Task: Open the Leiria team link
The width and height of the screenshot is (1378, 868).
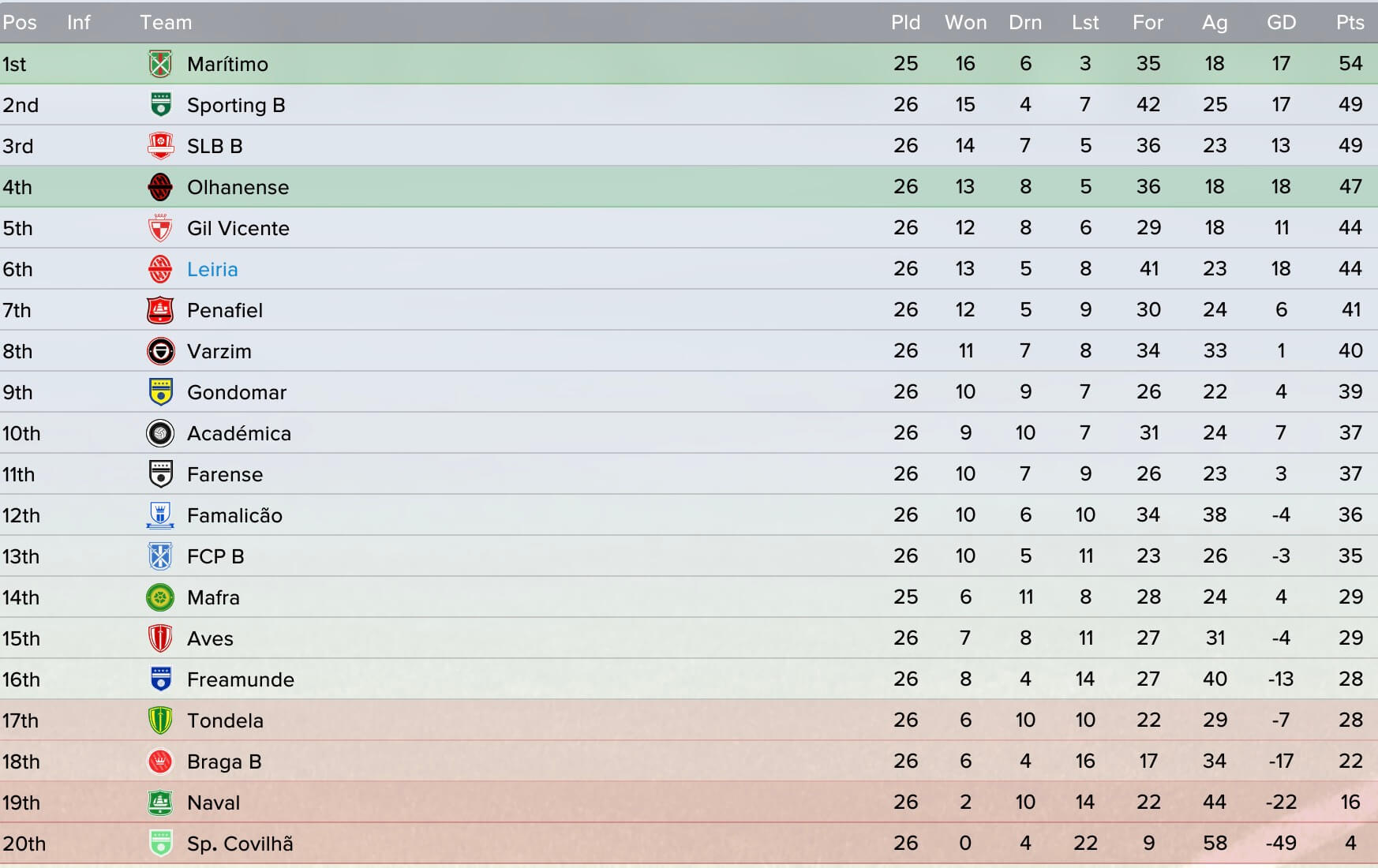Action: click(212, 269)
